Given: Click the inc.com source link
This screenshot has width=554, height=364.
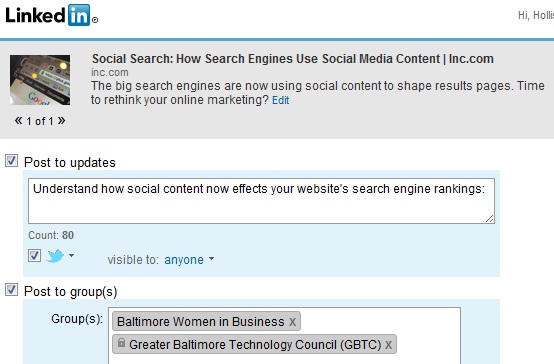Looking at the screenshot, I should click(110, 72).
